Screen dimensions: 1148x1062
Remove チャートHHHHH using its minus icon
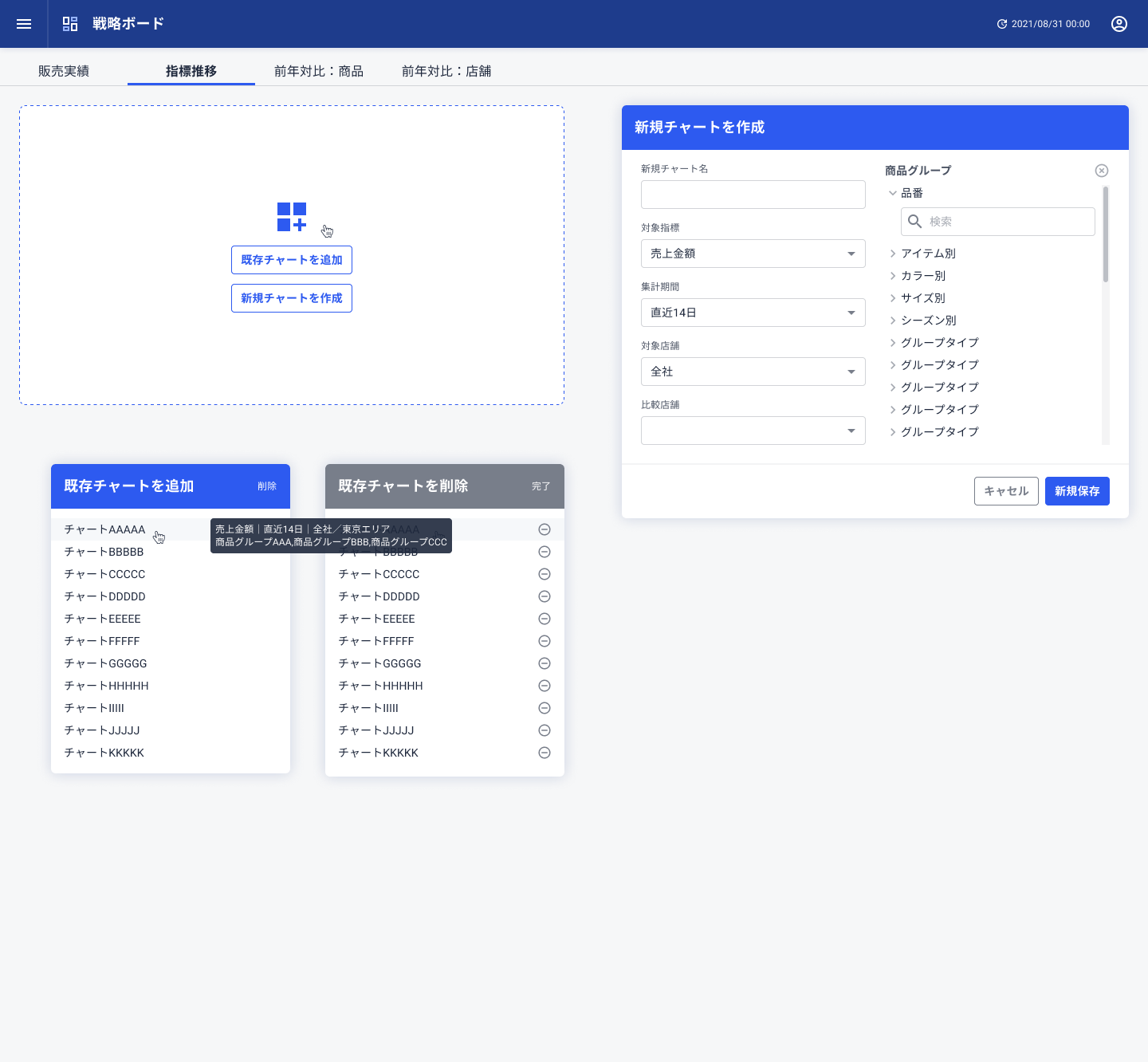point(545,686)
